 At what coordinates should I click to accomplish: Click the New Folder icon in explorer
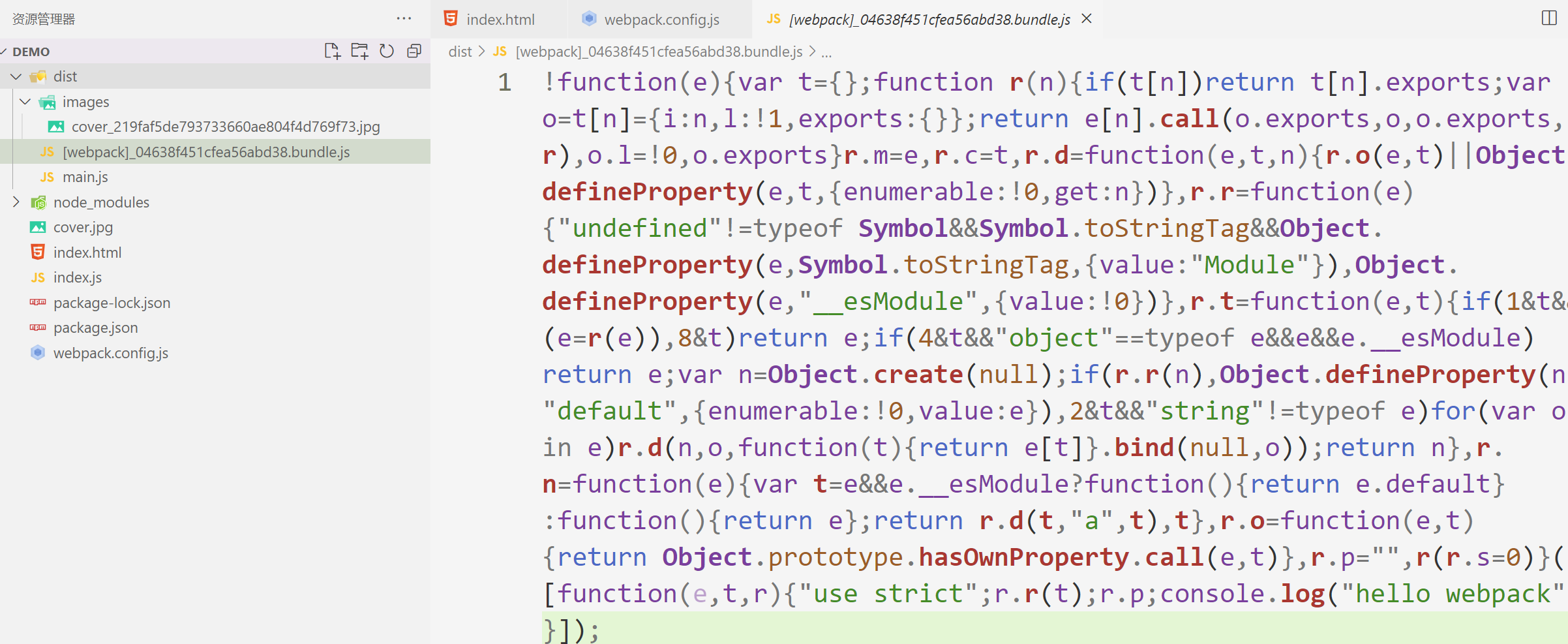click(359, 51)
